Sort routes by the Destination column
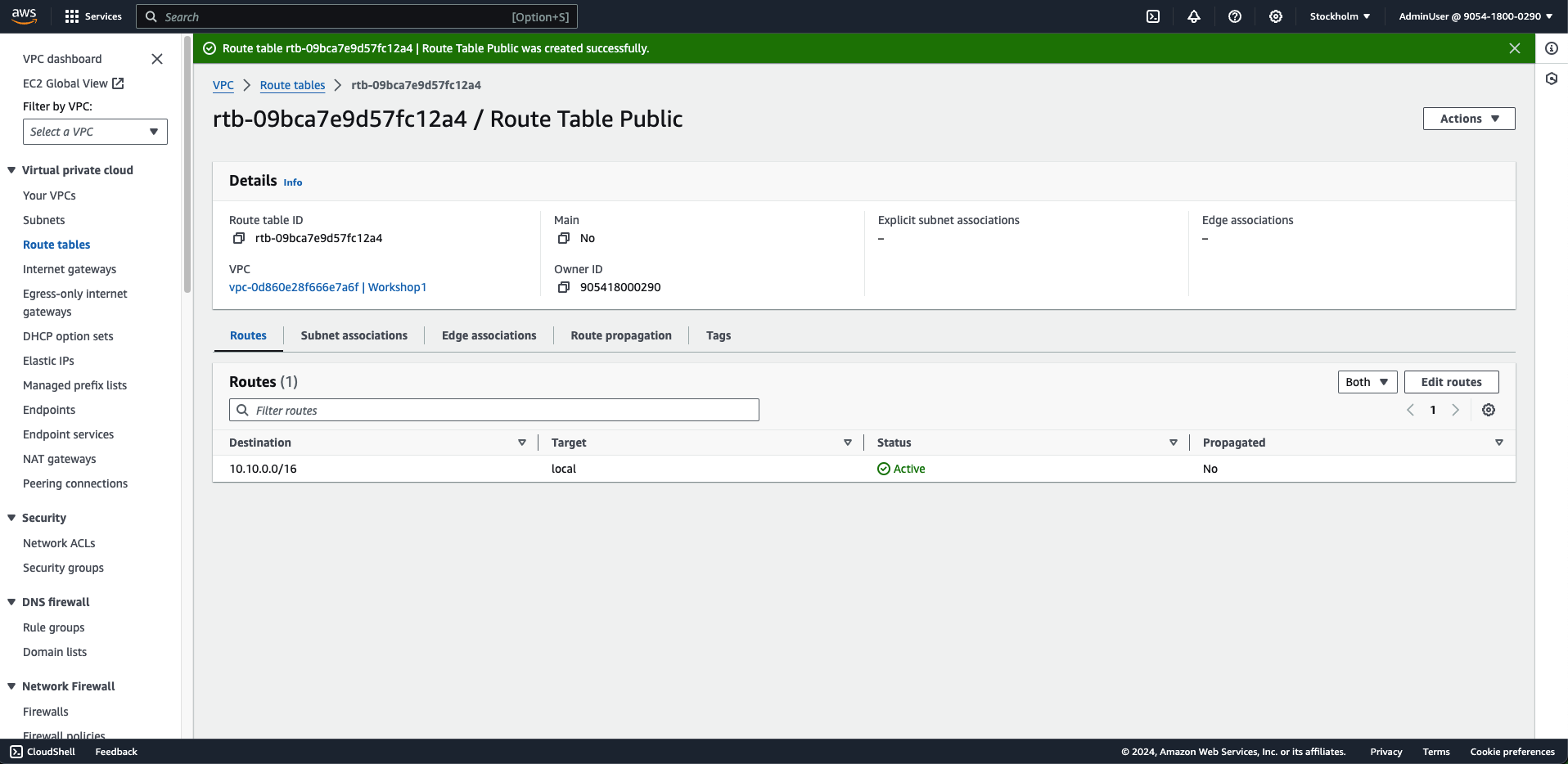The image size is (1568, 764). coord(260,443)
